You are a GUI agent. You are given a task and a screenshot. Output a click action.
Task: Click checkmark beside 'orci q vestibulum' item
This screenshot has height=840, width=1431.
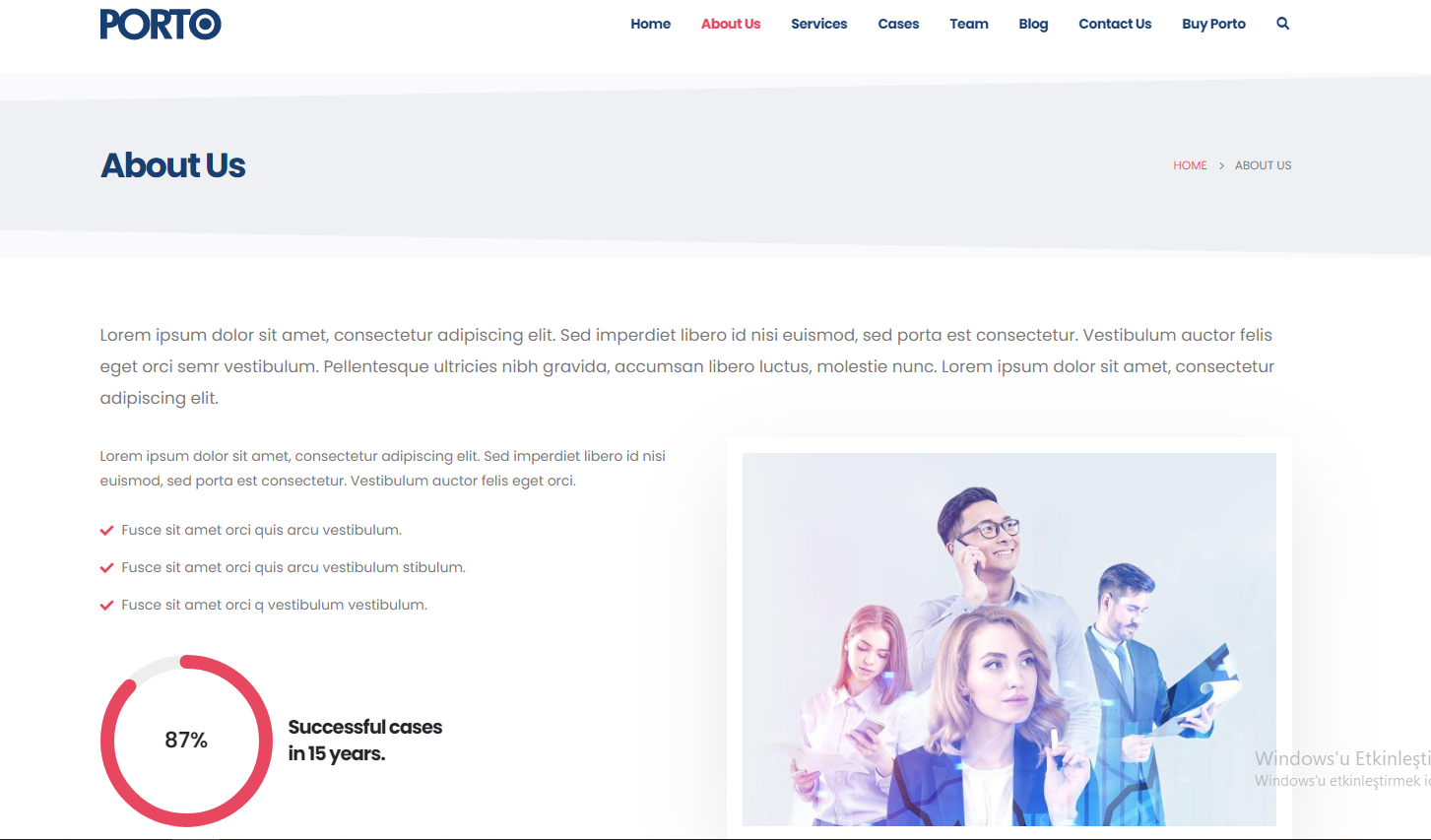tap(106, 606)
